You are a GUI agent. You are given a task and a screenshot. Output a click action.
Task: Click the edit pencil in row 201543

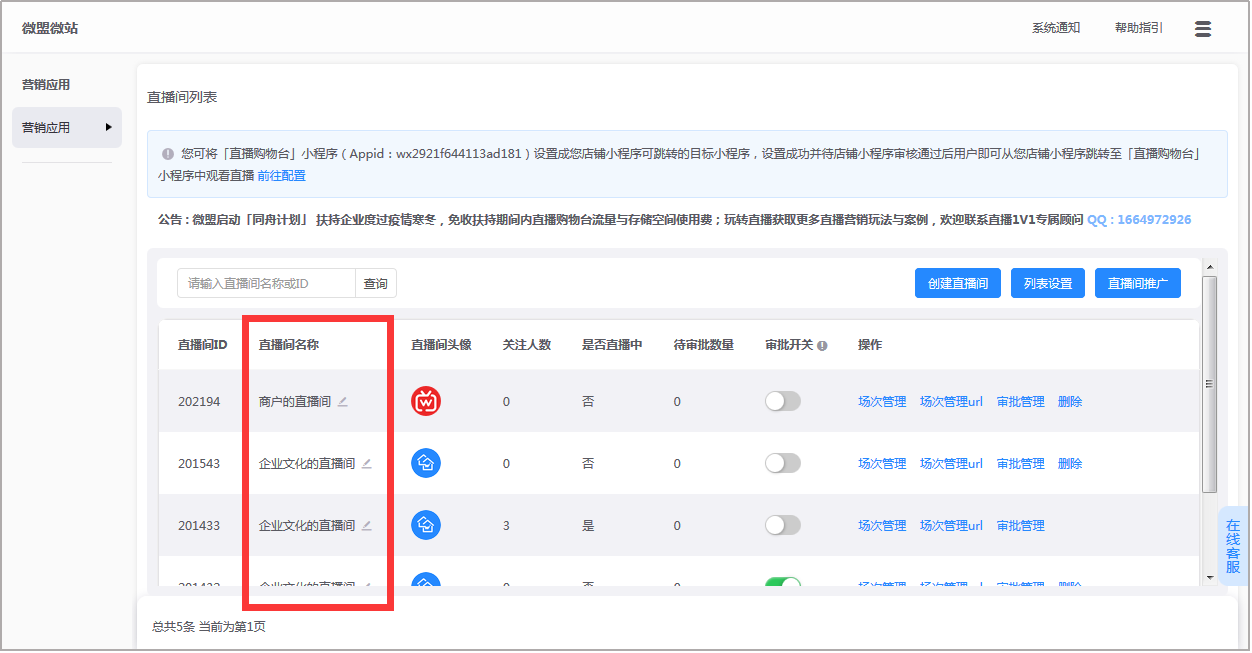coord(367,464)
